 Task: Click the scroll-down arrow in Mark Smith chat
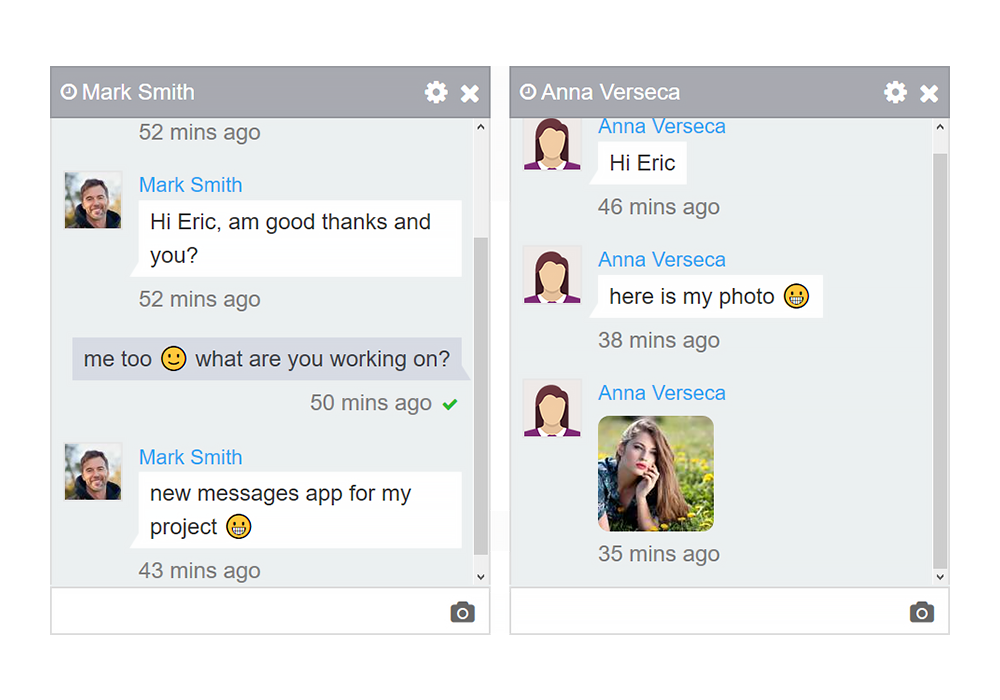[x=481, y=577]
